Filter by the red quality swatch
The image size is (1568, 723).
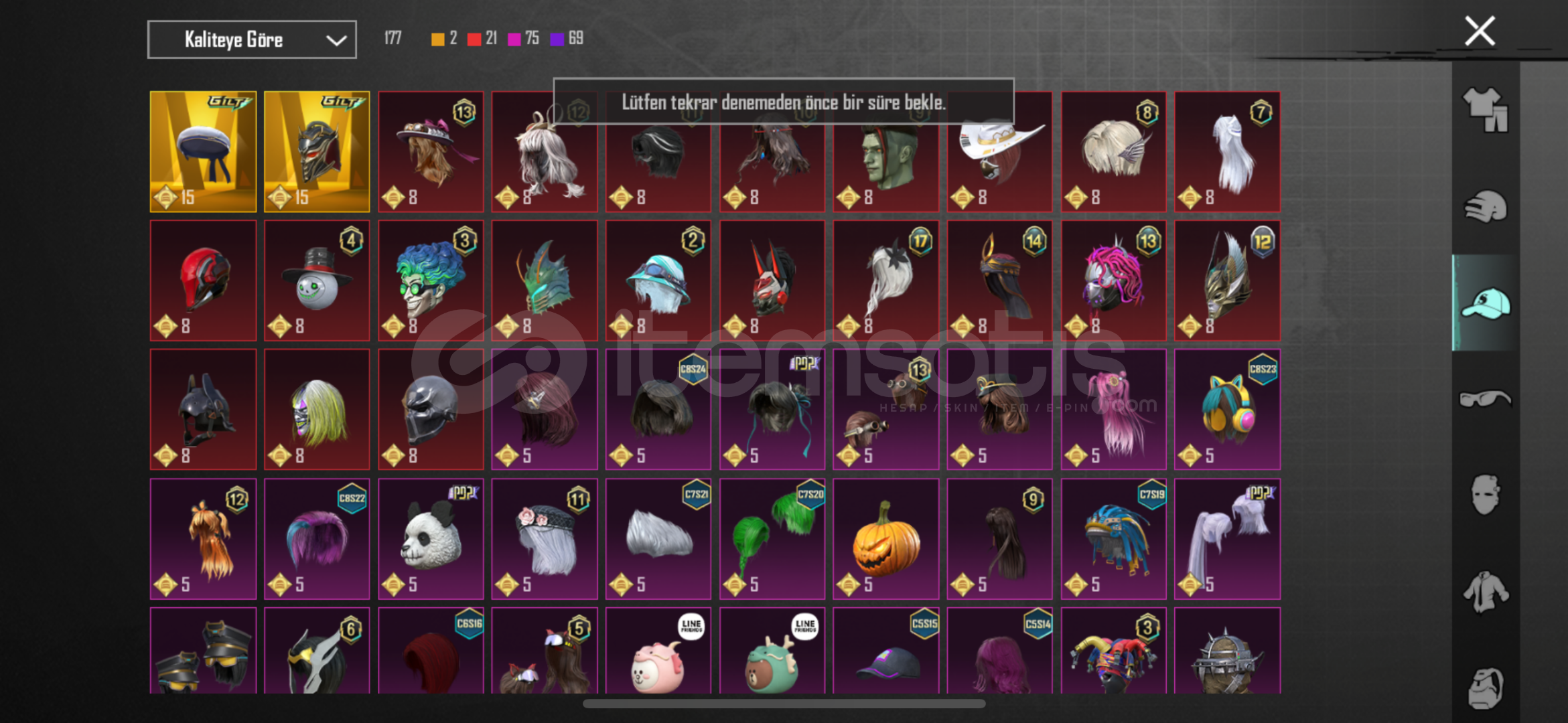click(474, 39)
